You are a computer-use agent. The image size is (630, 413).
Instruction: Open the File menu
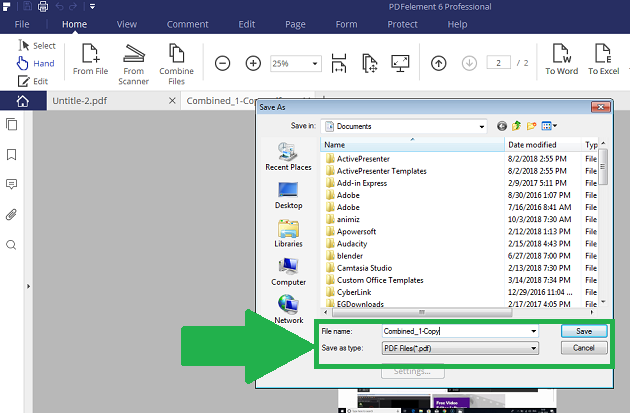pyautogui.click(x=22, y=24)
